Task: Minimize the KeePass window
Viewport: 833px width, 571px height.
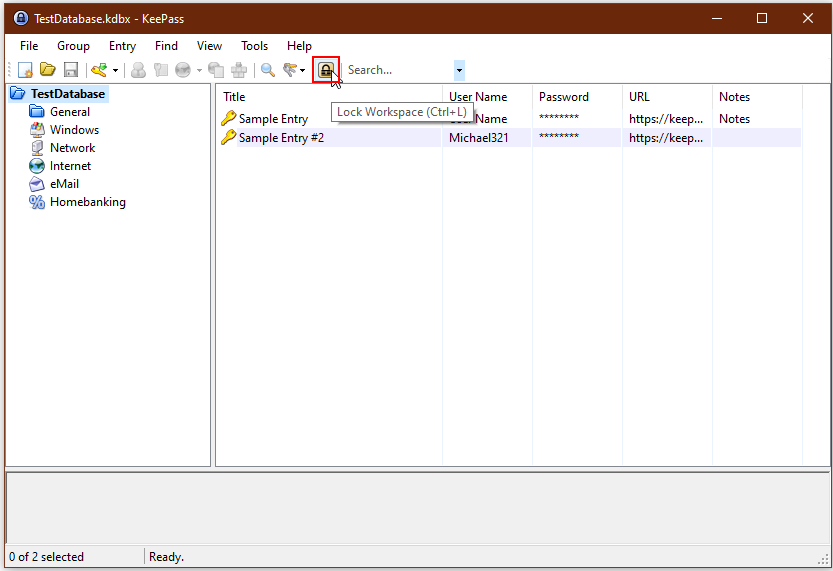Action: (717, 18)
